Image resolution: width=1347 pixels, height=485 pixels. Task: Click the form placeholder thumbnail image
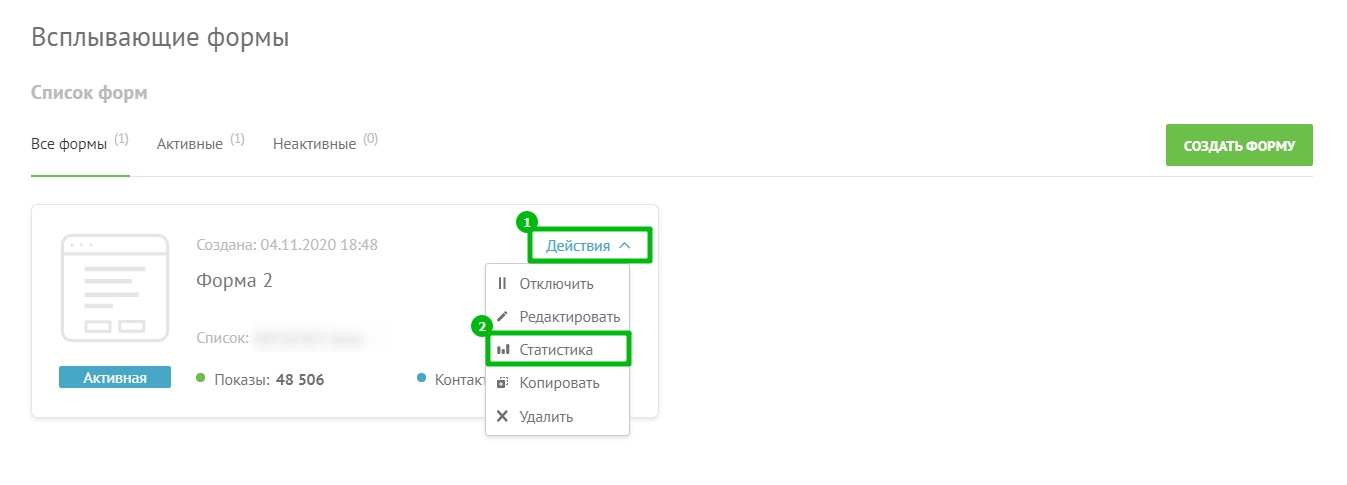point(115,287)
